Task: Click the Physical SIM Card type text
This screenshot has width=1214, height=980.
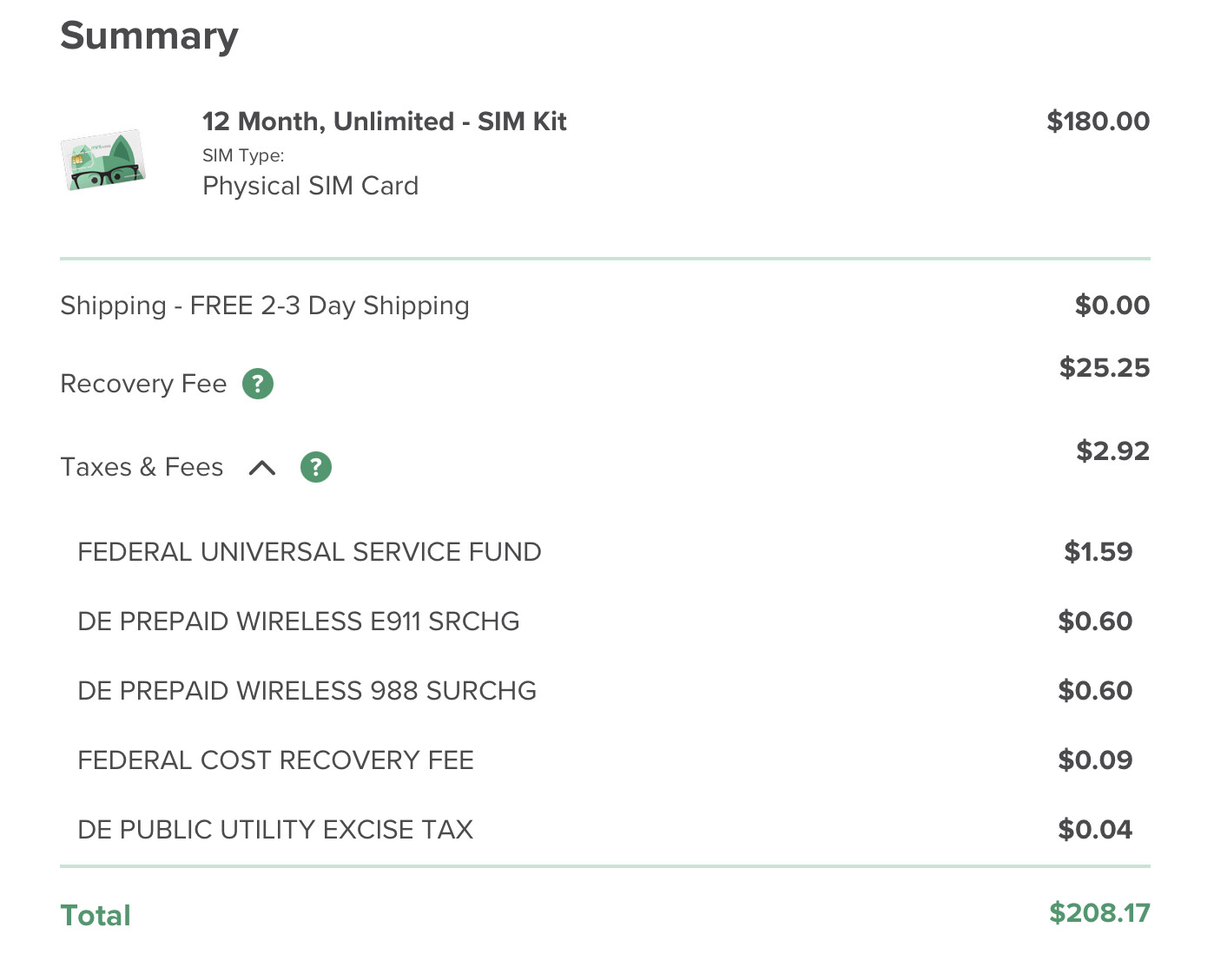Action: pos(310,186)
